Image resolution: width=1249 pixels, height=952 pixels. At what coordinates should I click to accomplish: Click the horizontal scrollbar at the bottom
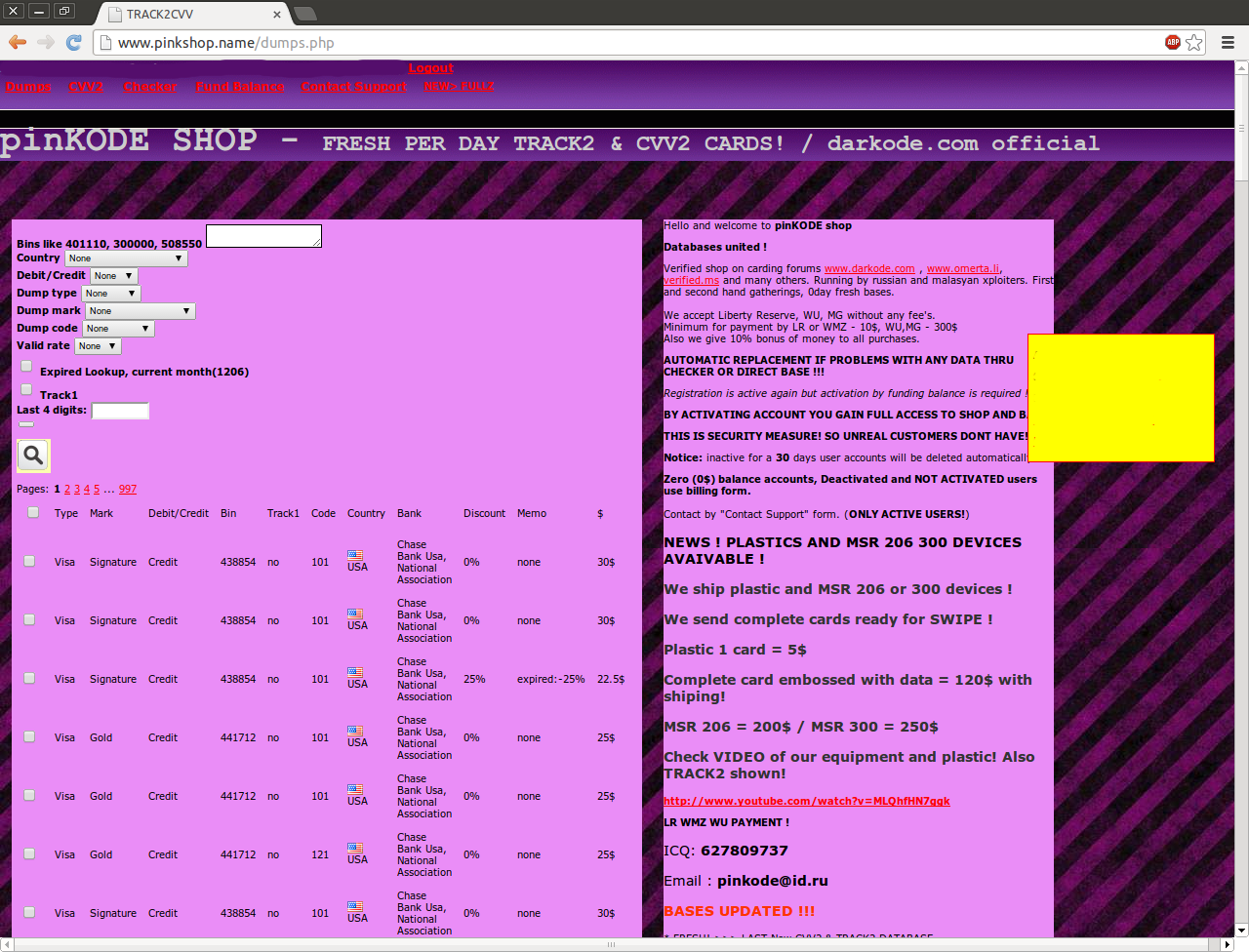[612, 944]
